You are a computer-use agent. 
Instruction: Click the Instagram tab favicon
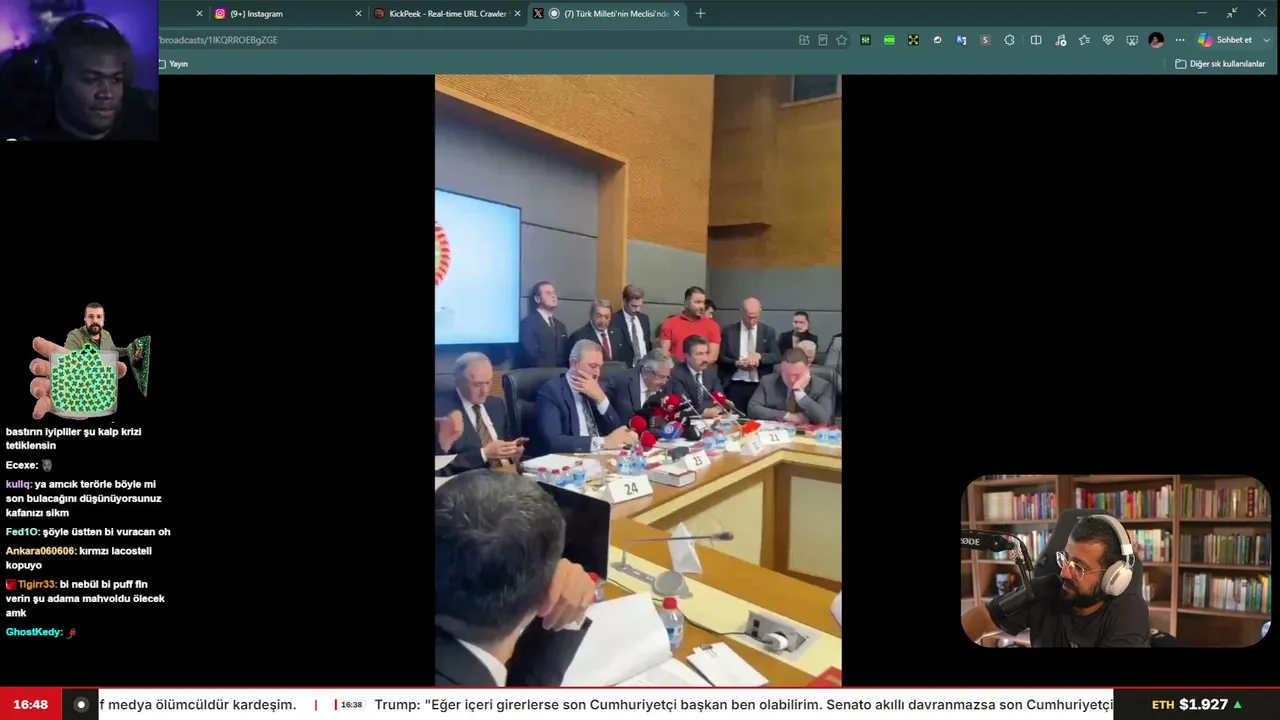pos(220,14)
